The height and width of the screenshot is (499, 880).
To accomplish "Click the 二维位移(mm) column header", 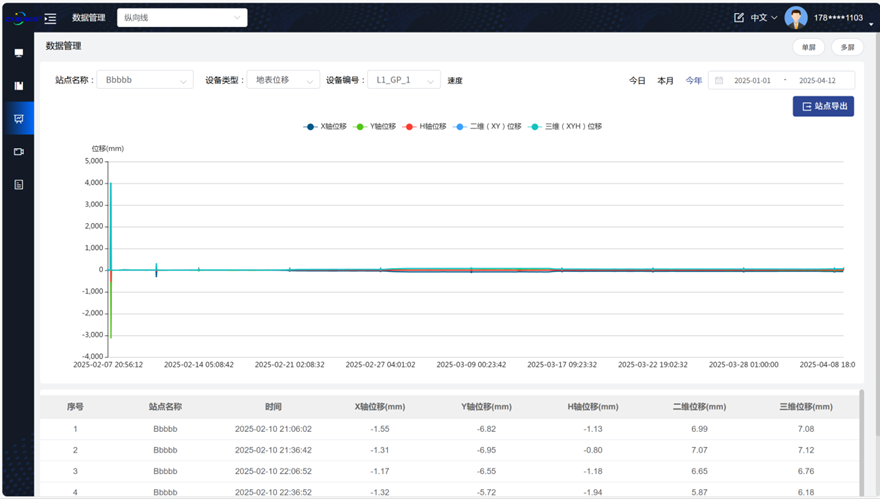I will point(699,406).
